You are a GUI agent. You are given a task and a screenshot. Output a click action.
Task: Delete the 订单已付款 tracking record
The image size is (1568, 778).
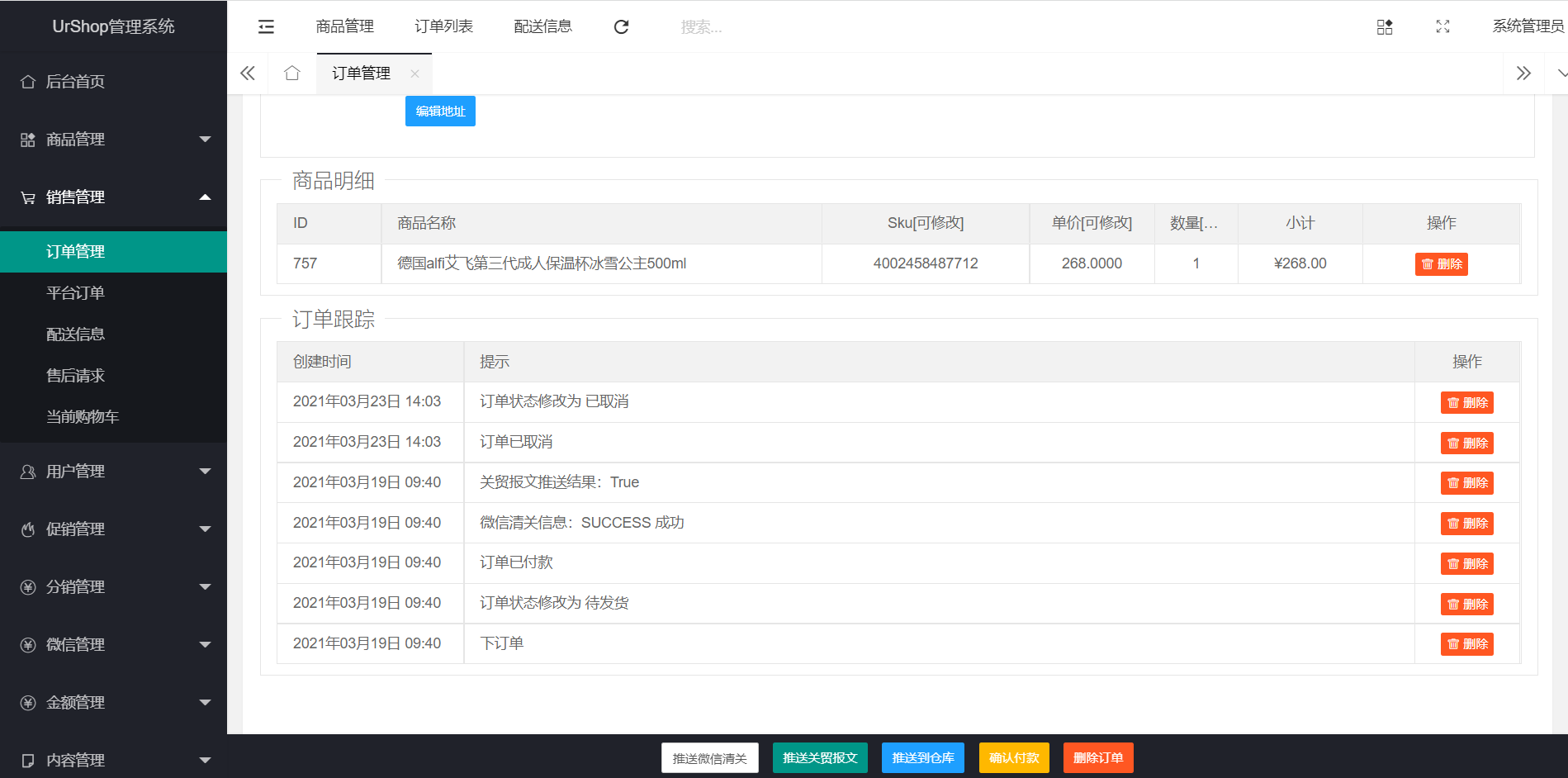click(x=1466, y=564)
